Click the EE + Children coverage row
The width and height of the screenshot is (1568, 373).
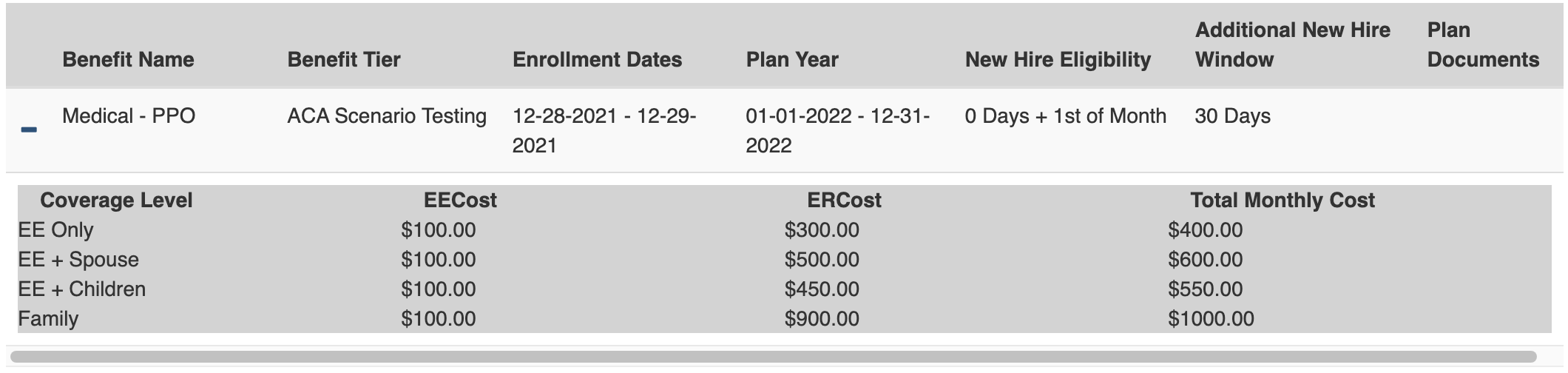(81, 289)
